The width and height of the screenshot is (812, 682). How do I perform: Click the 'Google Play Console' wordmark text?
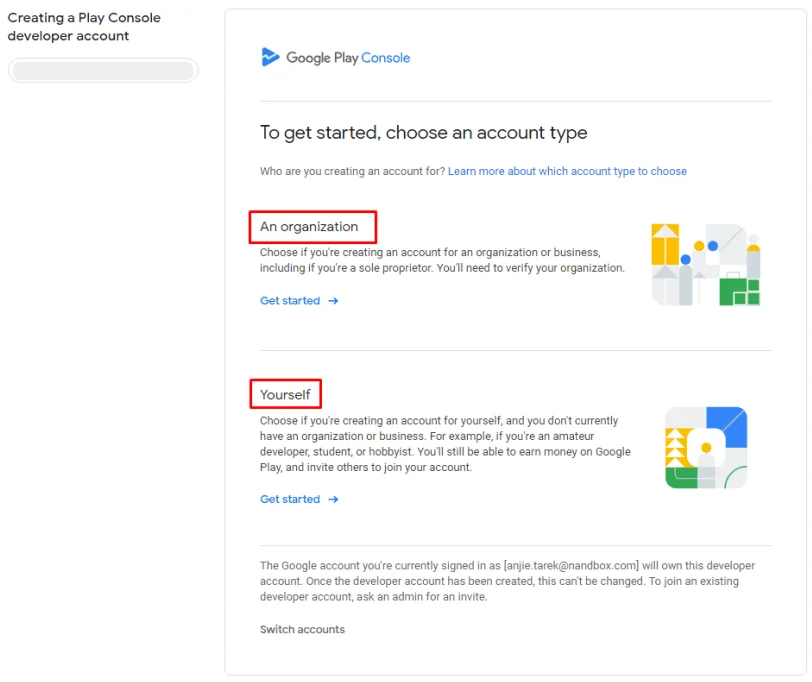[x=348, y=57]
